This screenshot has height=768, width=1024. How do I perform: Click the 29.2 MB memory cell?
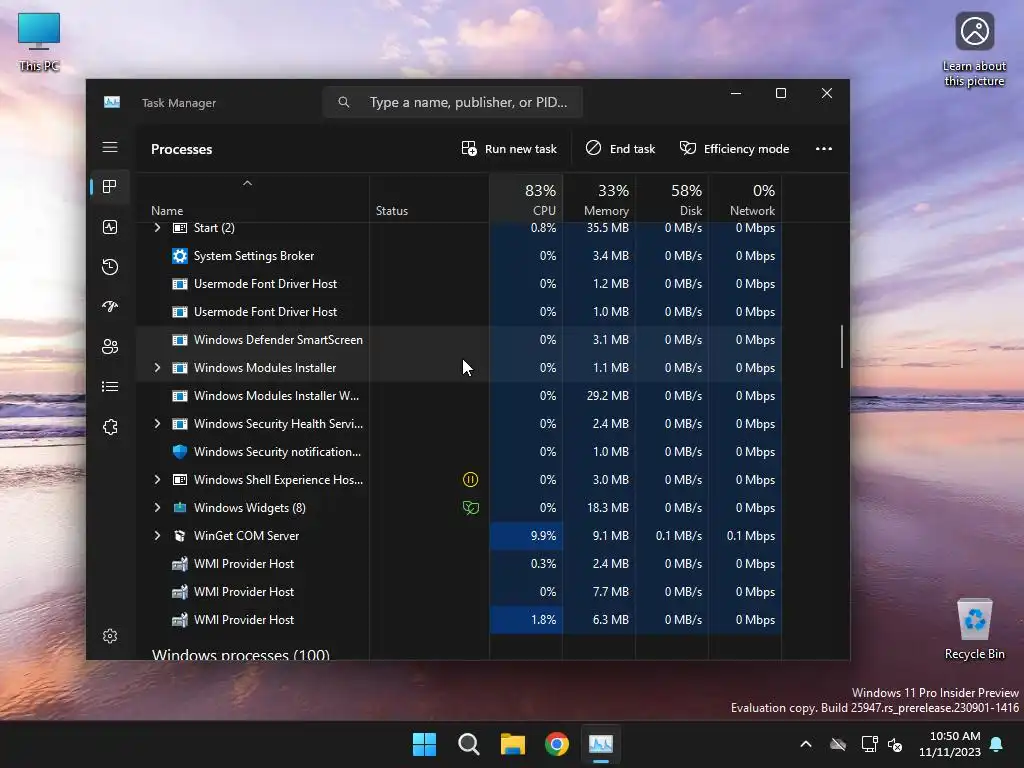[599, 396]
